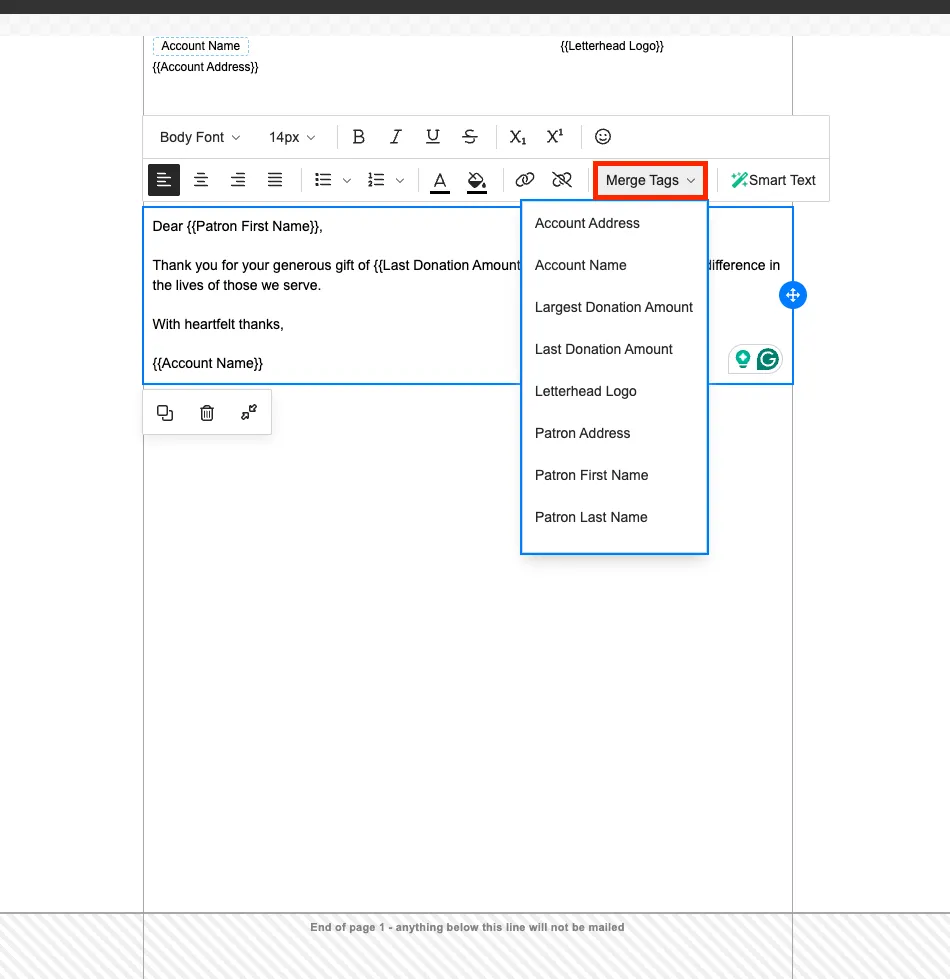The image size is (950, 979).
Task: Click the collapse arrows icon beside trash
Action: point(248,413)
